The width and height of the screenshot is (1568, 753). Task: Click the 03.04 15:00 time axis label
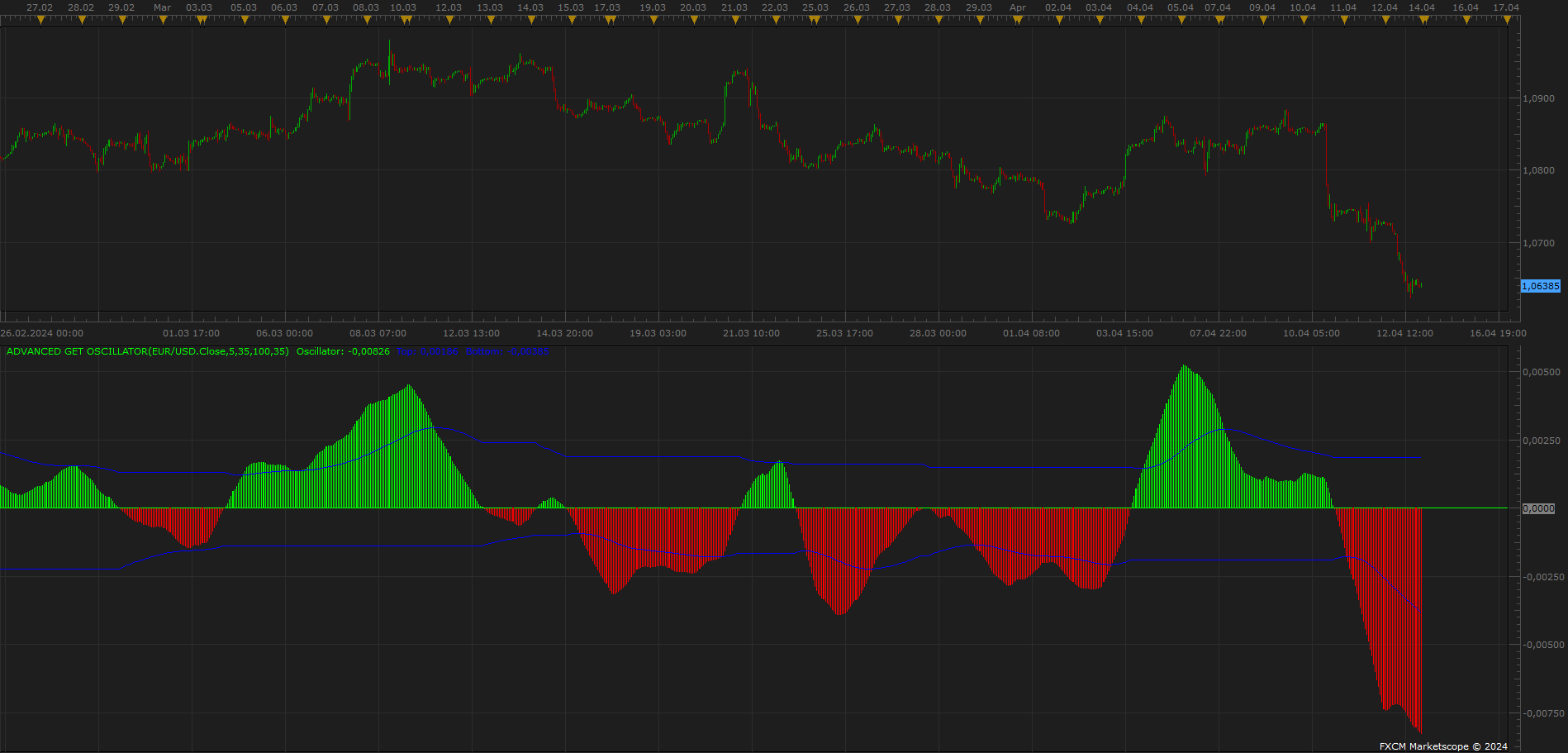tap(1124, 333)
